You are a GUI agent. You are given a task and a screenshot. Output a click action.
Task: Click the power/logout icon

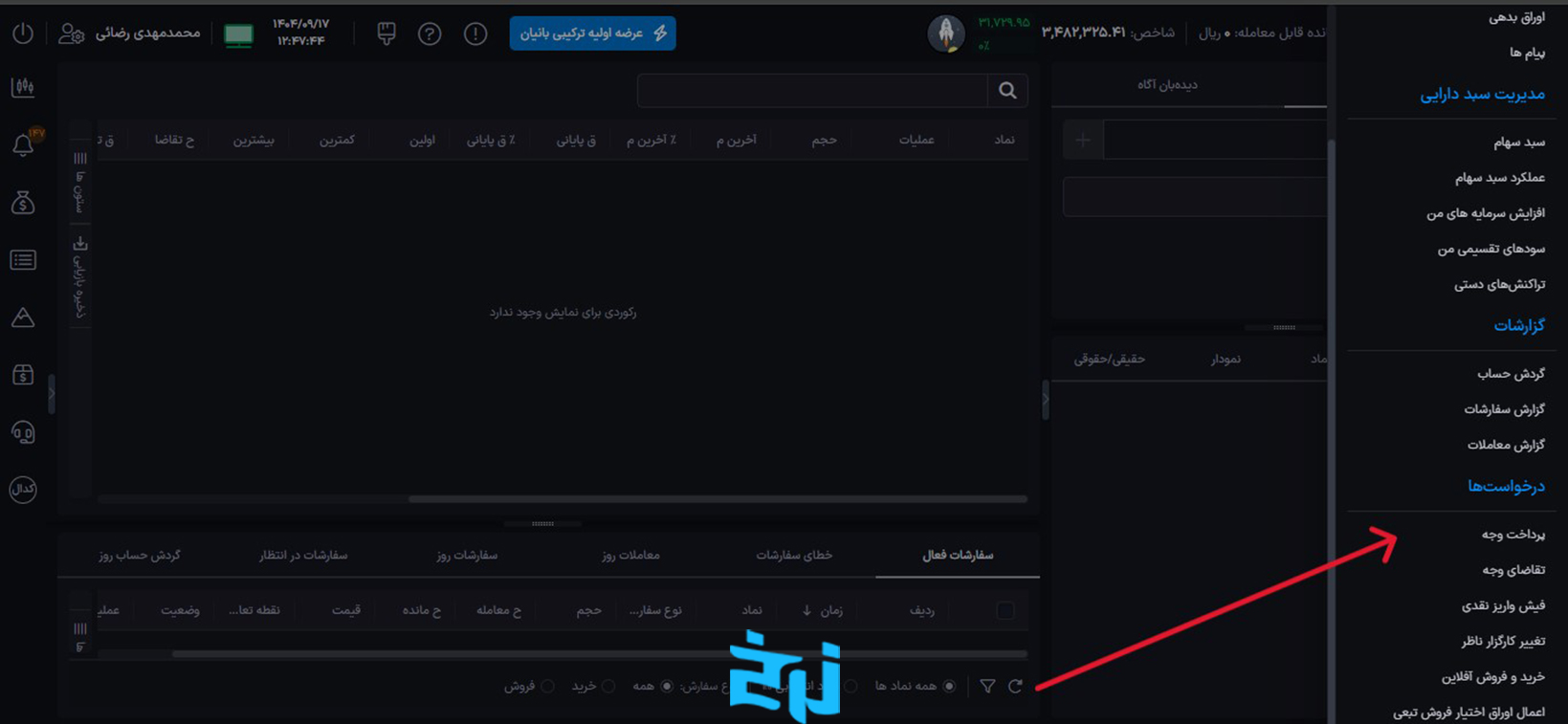[23, 33]
